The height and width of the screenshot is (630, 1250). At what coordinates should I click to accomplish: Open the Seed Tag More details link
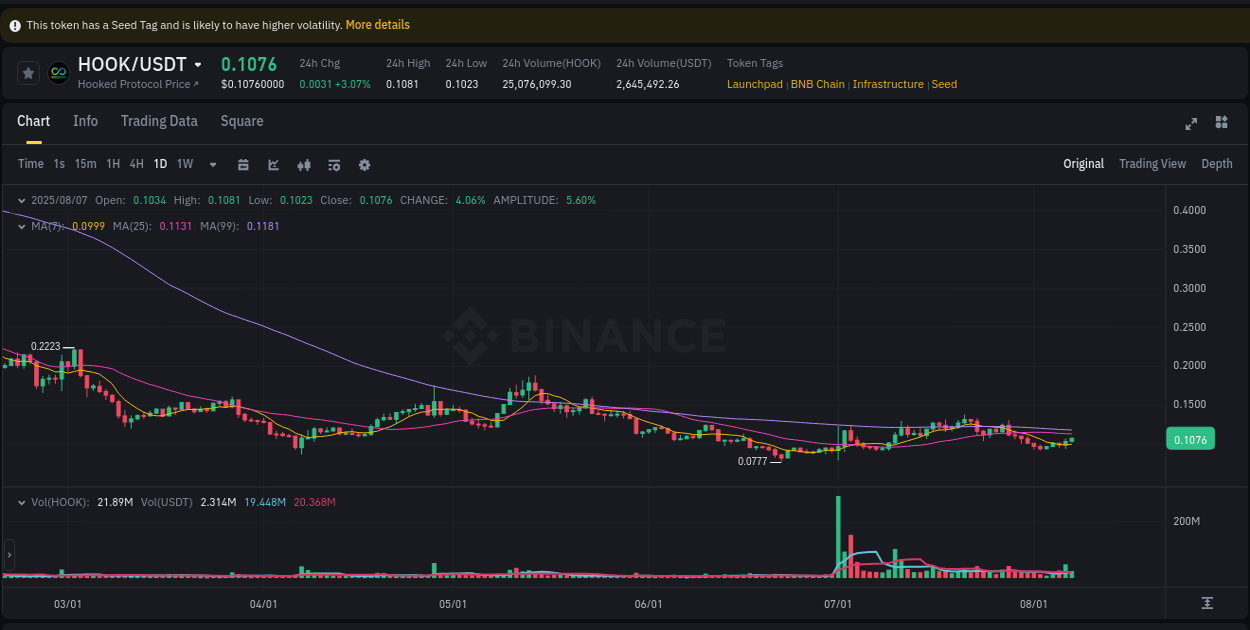(377, 24)
